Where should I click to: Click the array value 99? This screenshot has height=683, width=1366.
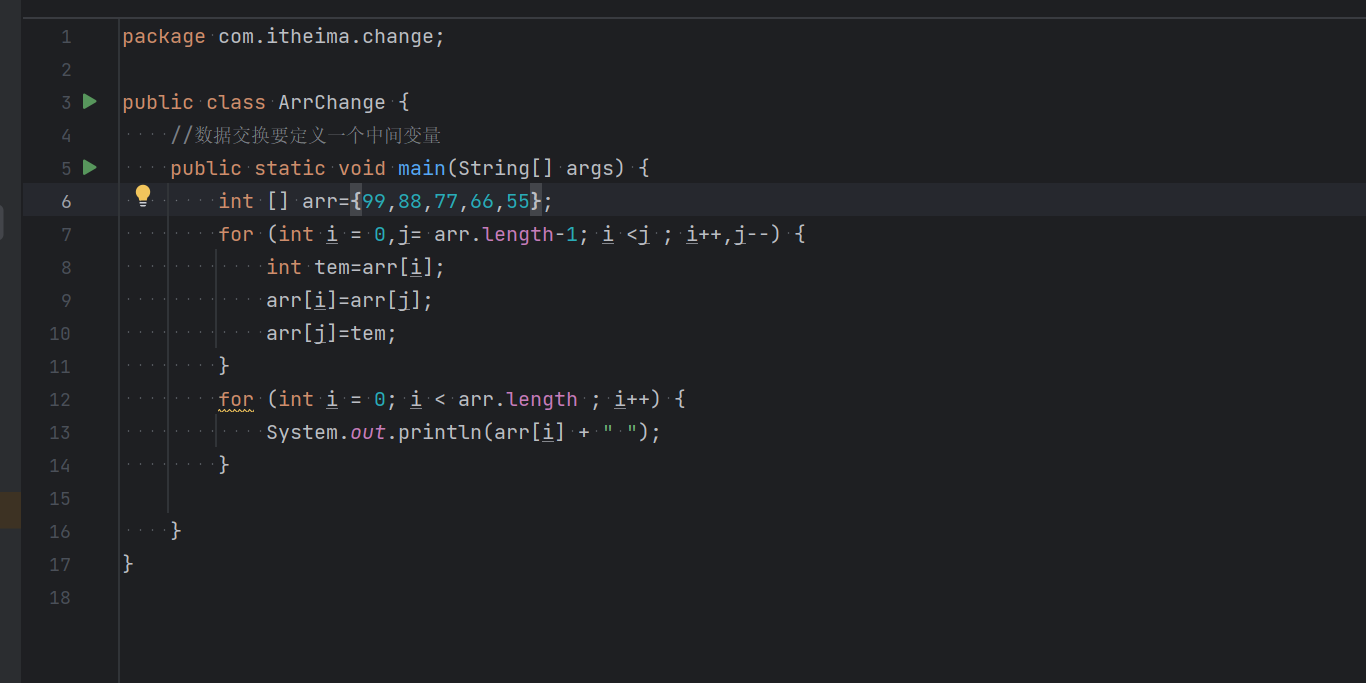(x=374, y=202)
